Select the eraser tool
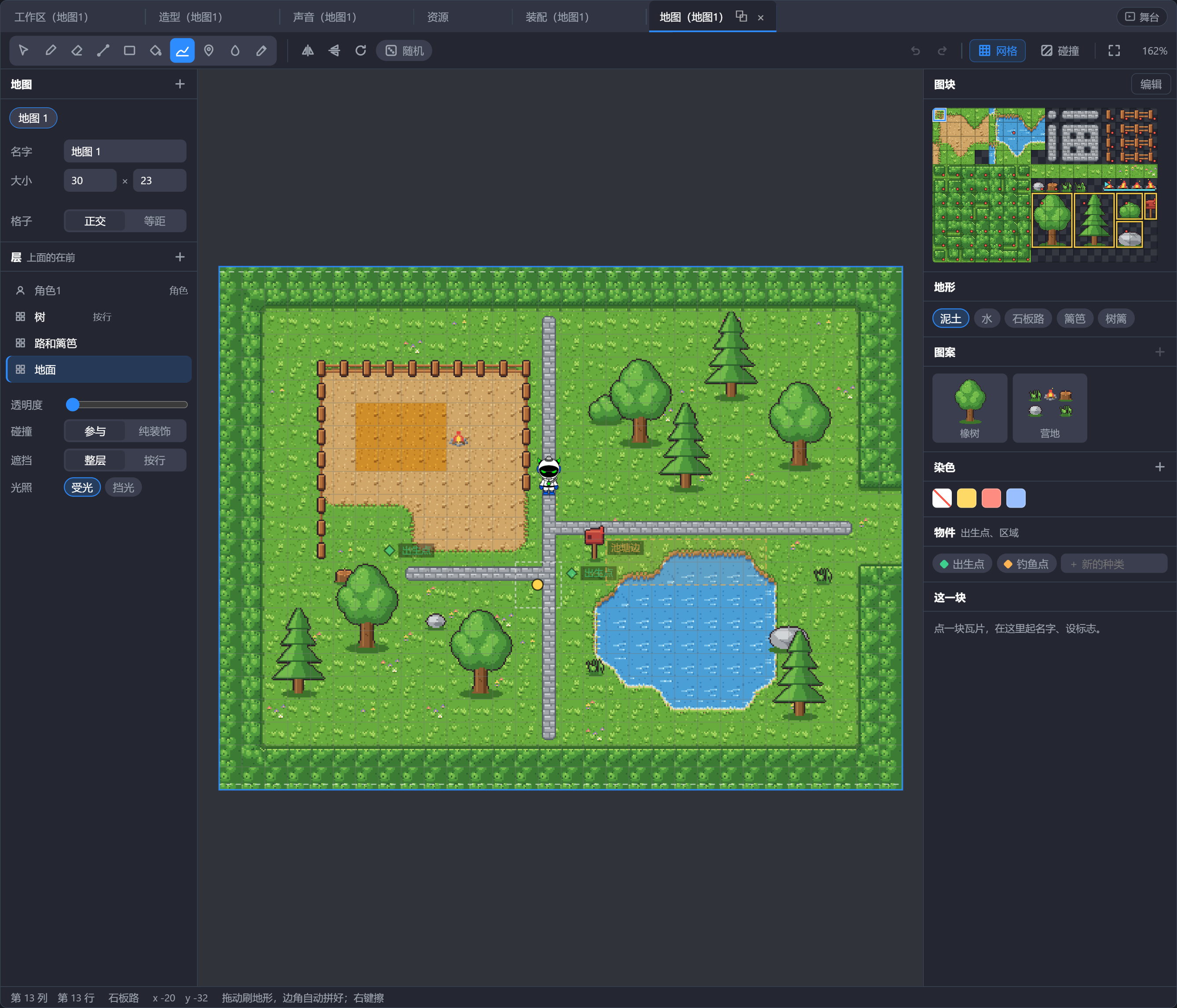The image size is (1177, 1008). 77,51
